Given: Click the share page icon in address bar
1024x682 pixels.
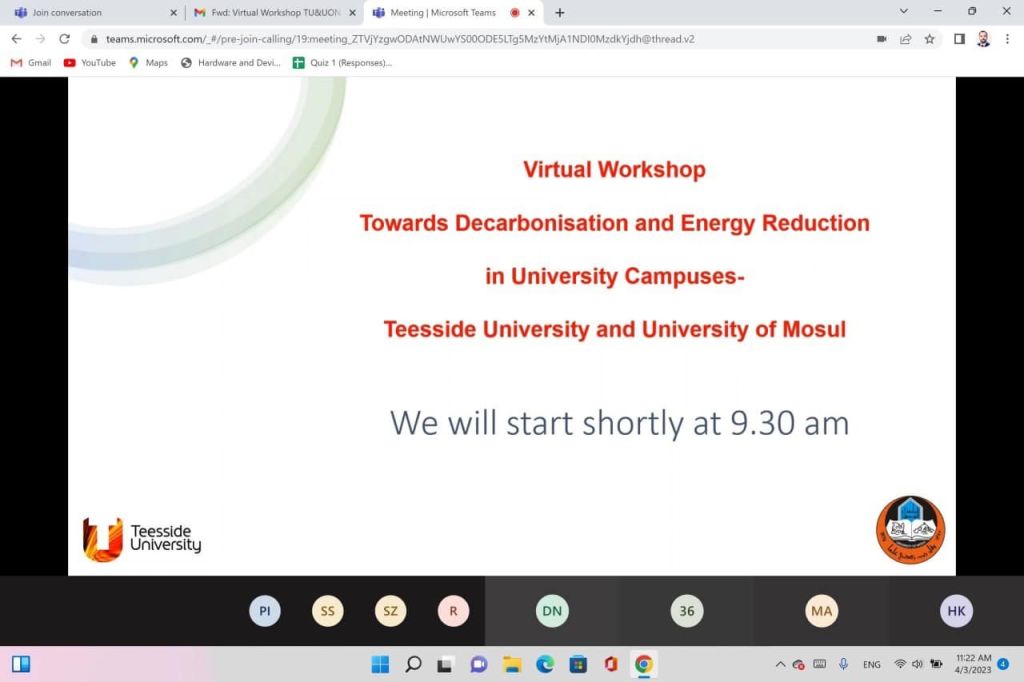Looking at the screenshot, I should [906, 39].
